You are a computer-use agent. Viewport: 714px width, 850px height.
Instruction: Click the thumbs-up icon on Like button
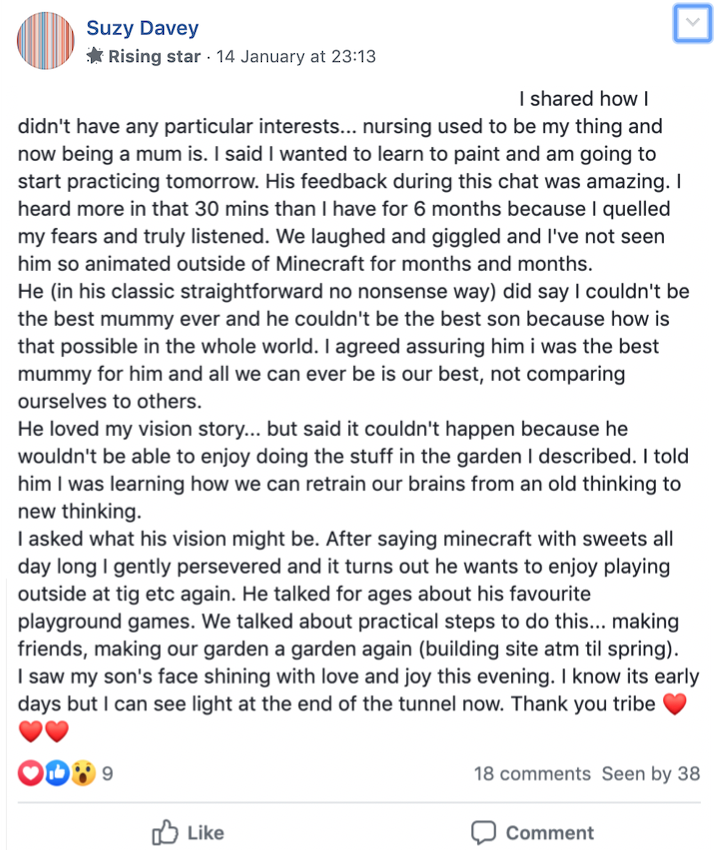165,832
